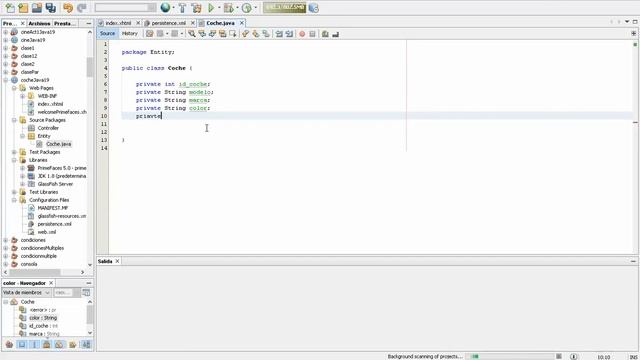Select the Coche.java editor tab
Image resolution: width=640 pixels, height=360 pixels.
(220, 23)
